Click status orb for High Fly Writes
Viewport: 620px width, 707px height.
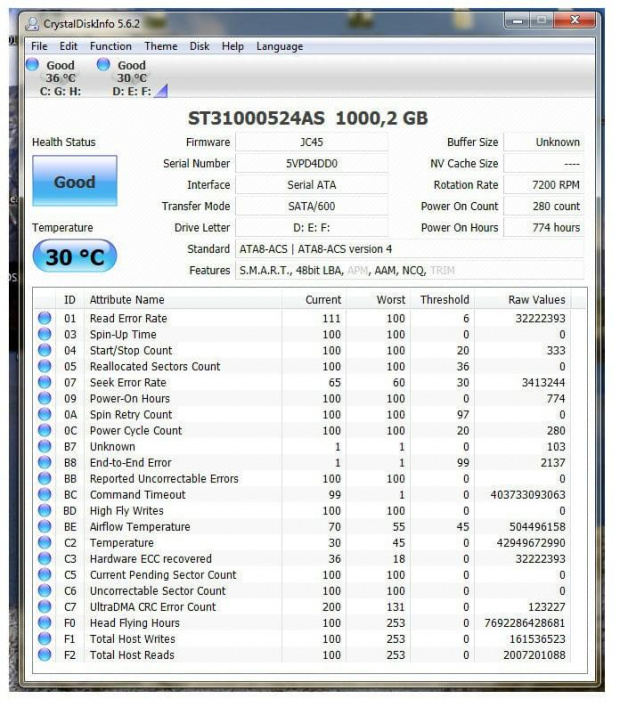click(x=45, y=510)
